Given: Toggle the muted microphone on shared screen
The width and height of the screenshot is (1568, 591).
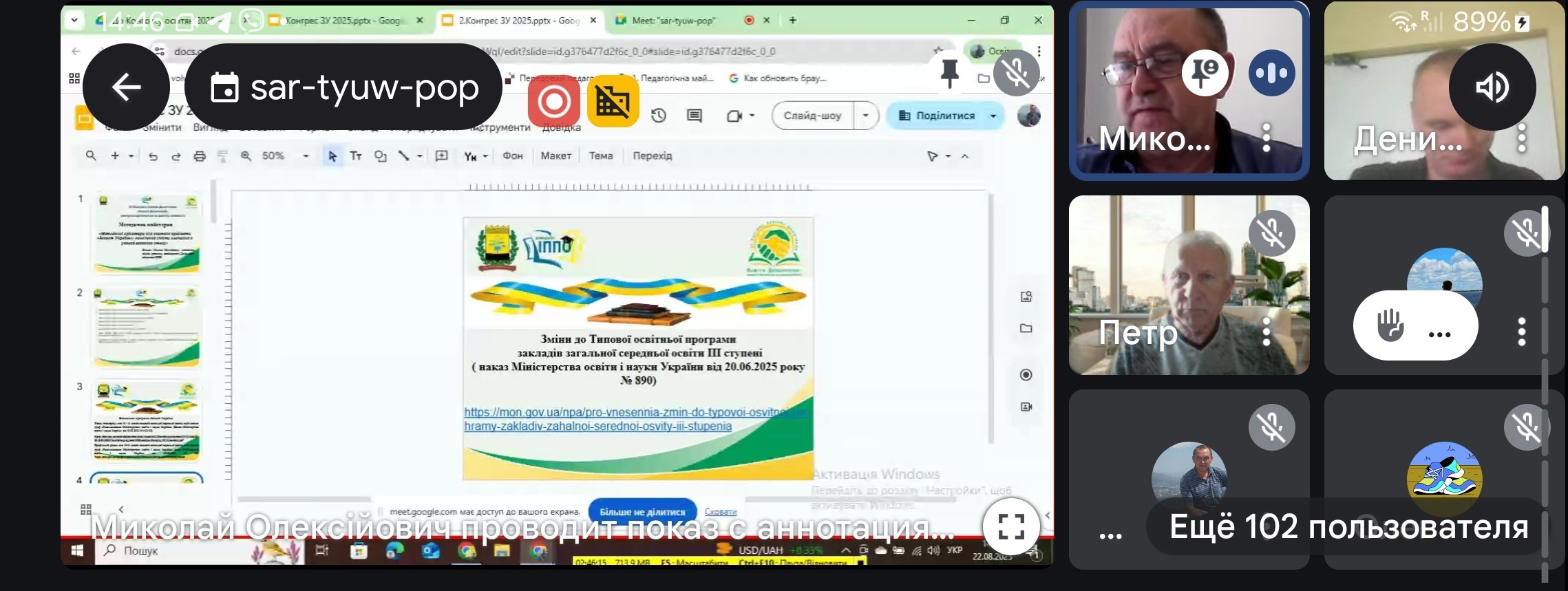Looking at the screenshot, I should tap(1016, 73).
